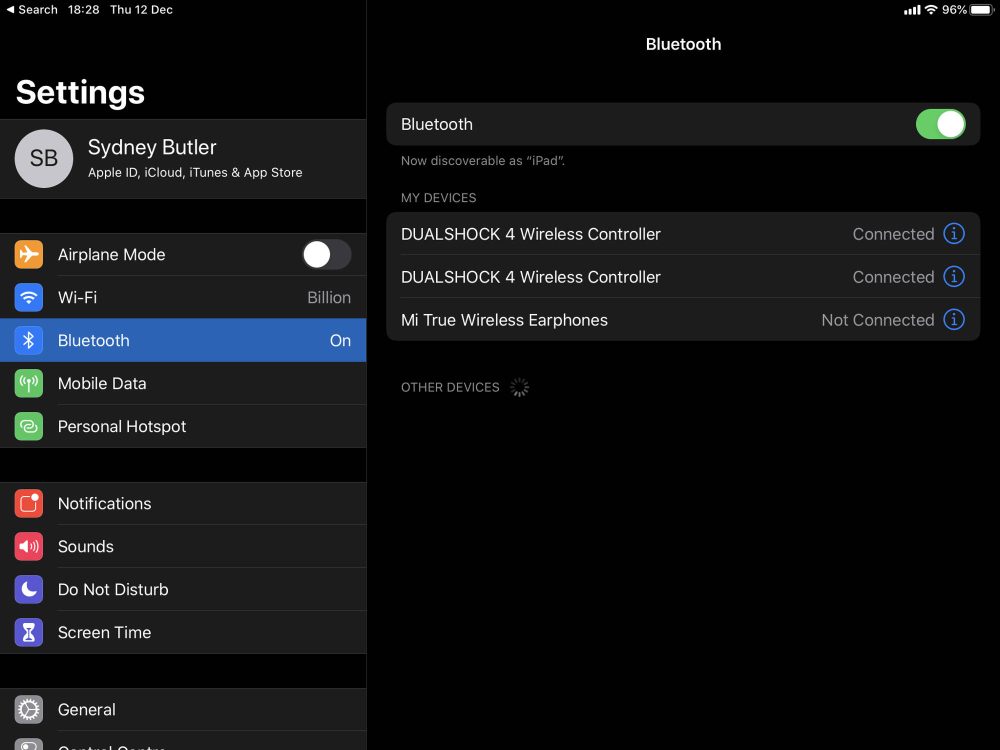Screen dimensions: 1000x750
Task: Tap the Screen Time hourglass icon
Action: (x=29, y=633)
